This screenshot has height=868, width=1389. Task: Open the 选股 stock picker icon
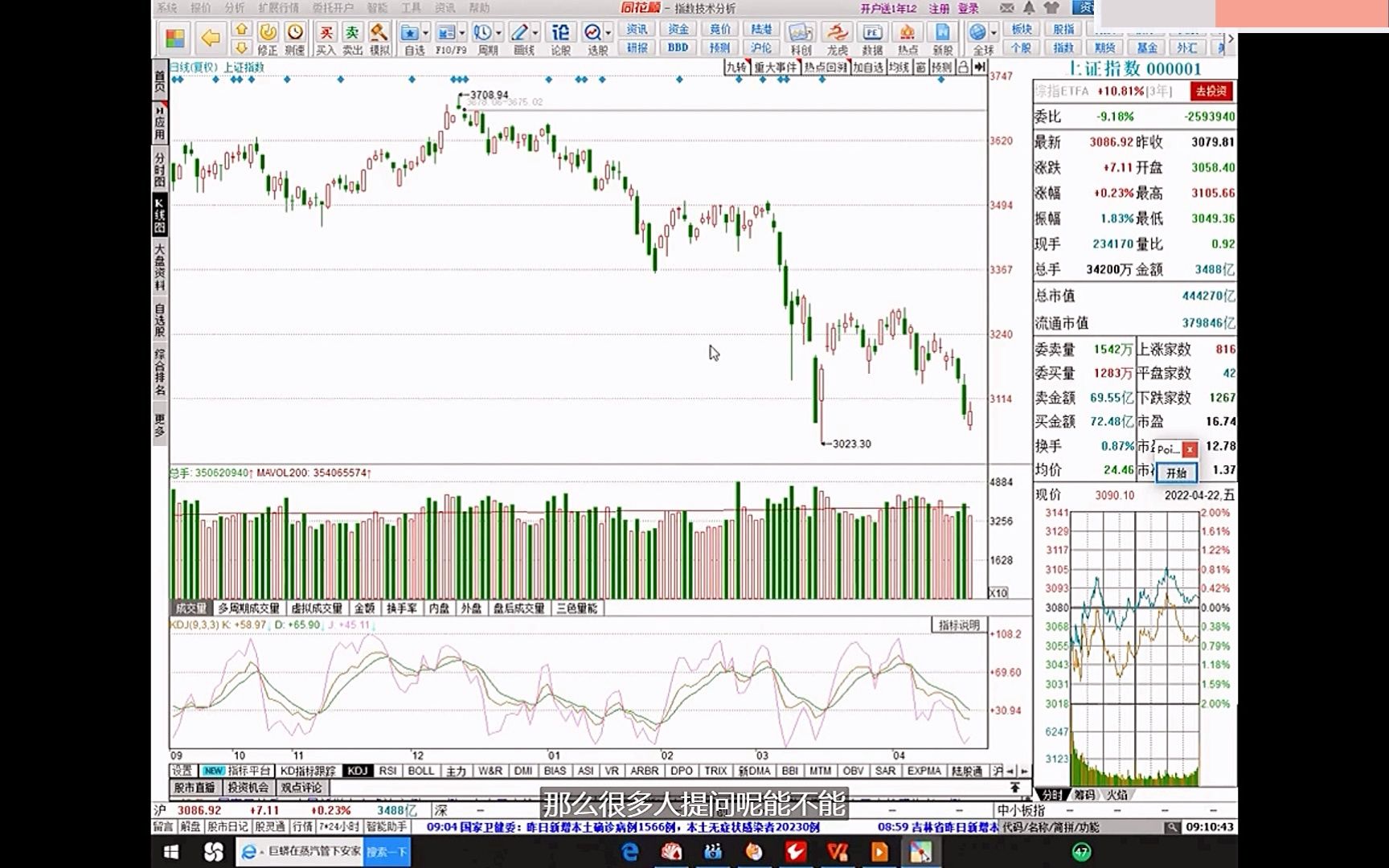[x=592, y=32]
